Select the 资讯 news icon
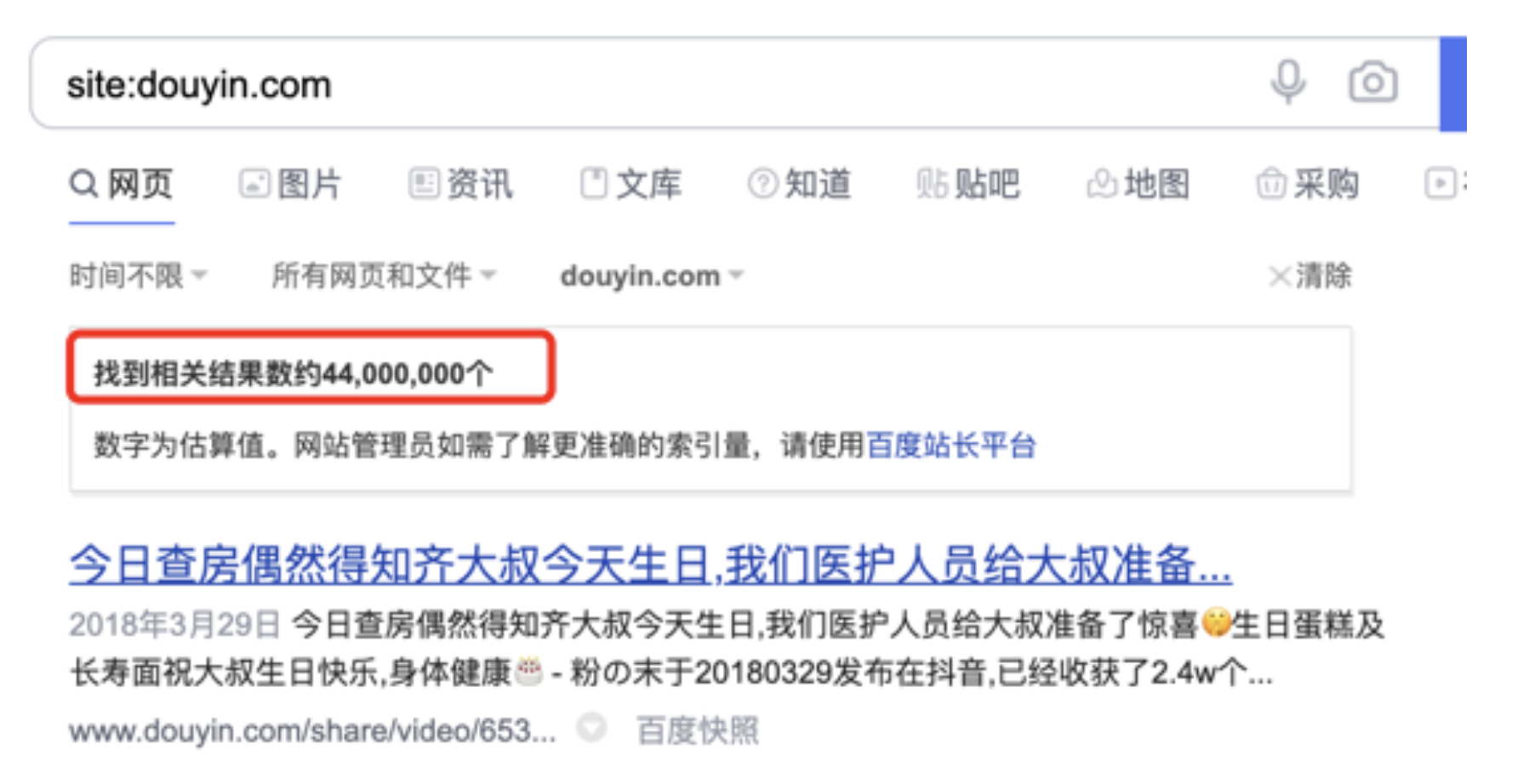This screenshot has width=1523, height=784. point(423,183)
